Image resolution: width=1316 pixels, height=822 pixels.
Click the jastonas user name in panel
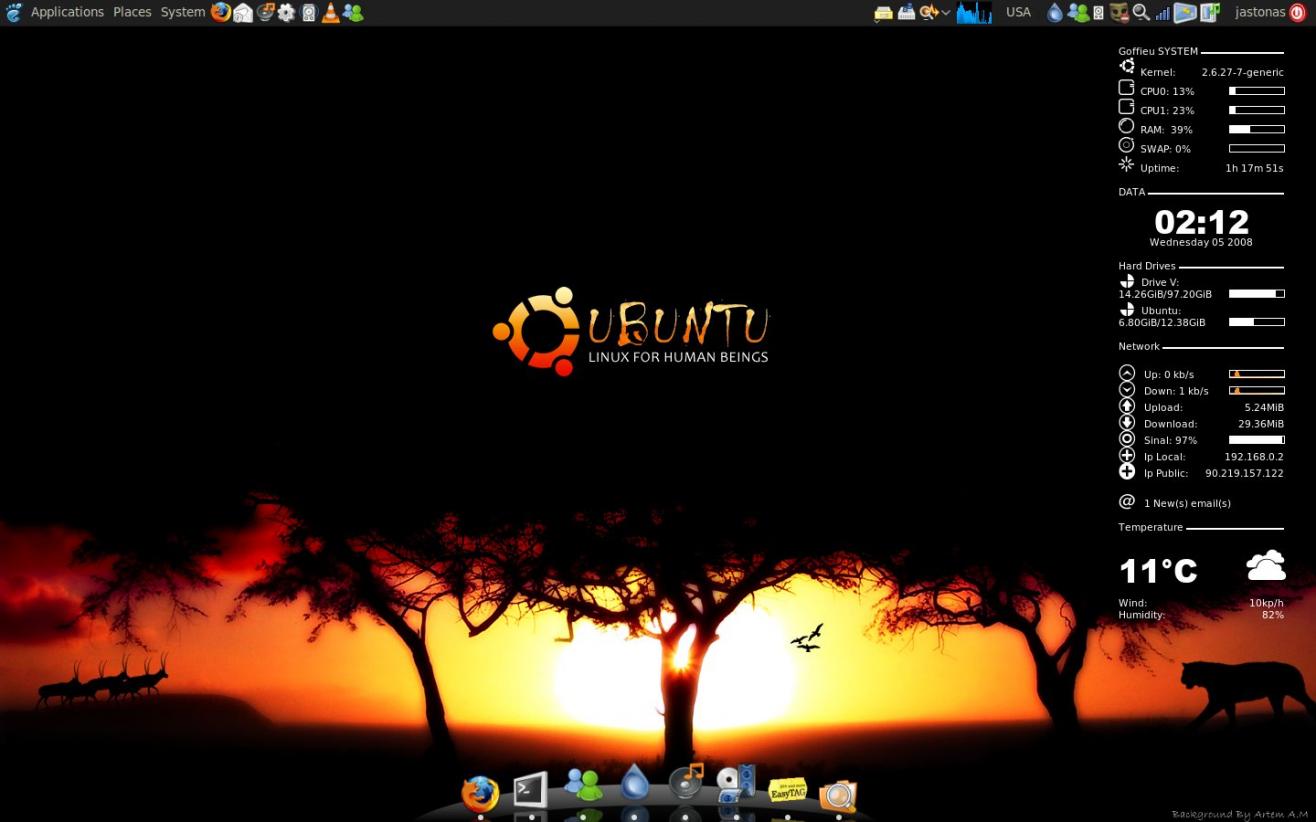tap(1260, 12)
